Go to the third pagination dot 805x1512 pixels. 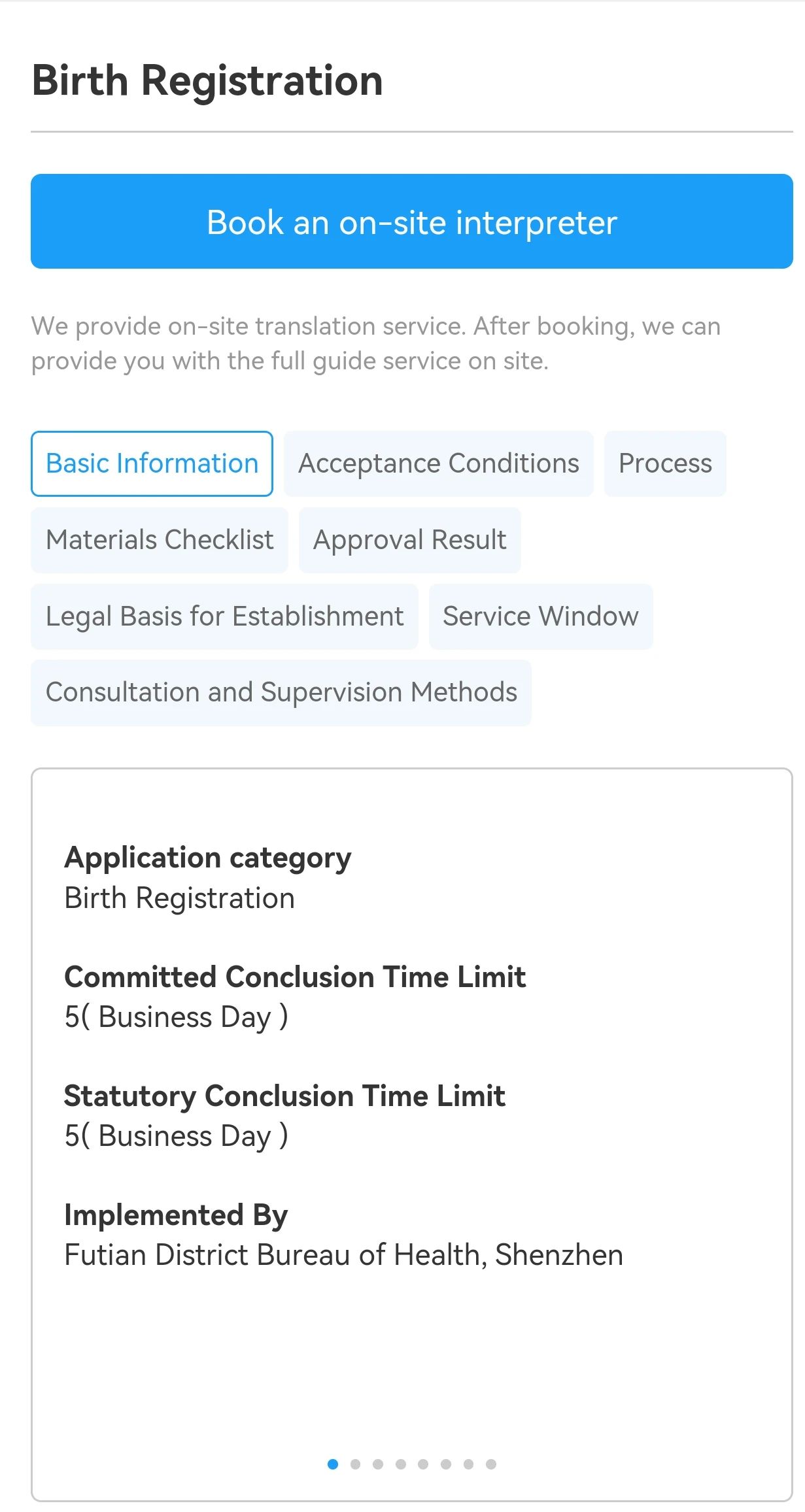[378, 1464]
